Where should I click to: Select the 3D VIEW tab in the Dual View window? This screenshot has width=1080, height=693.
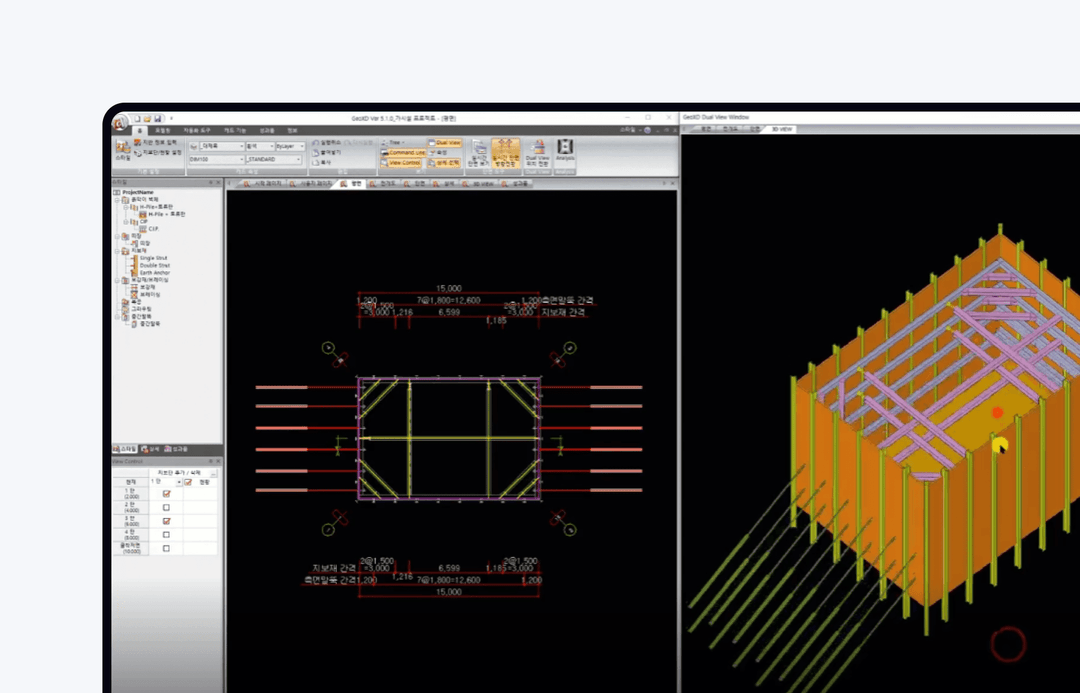point(782,129)
